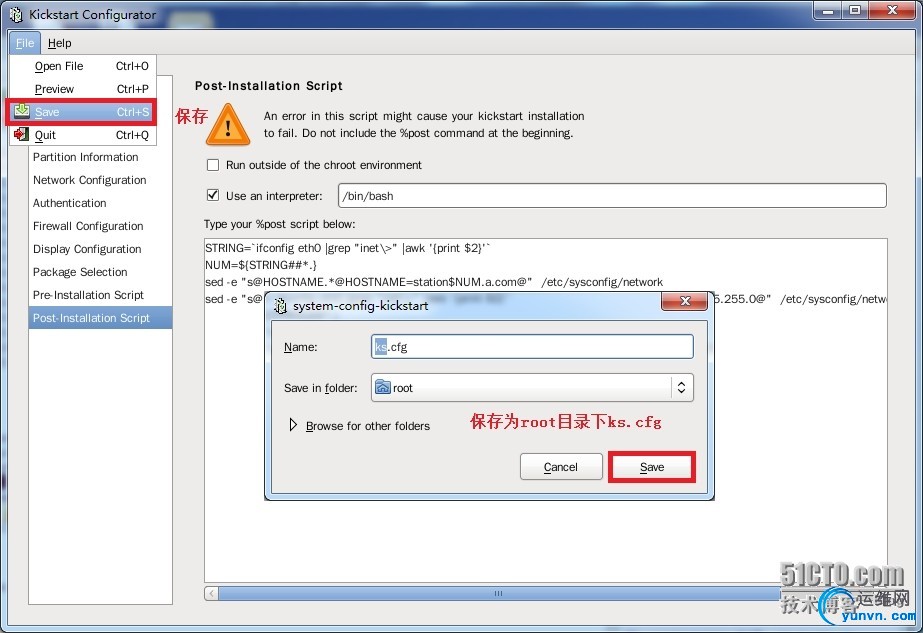Click the interpreter field with /bin/bash
This screenshot has height=633, width=923.
pyautogui.click(x=612, y=195)
